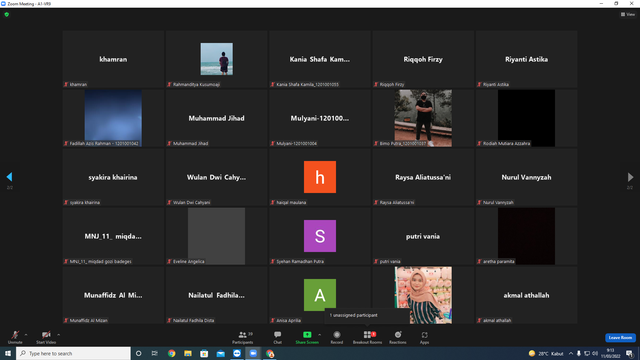Select putri vania's tile
Viewport: 640px width, 360px height.
tap(423, 236)
